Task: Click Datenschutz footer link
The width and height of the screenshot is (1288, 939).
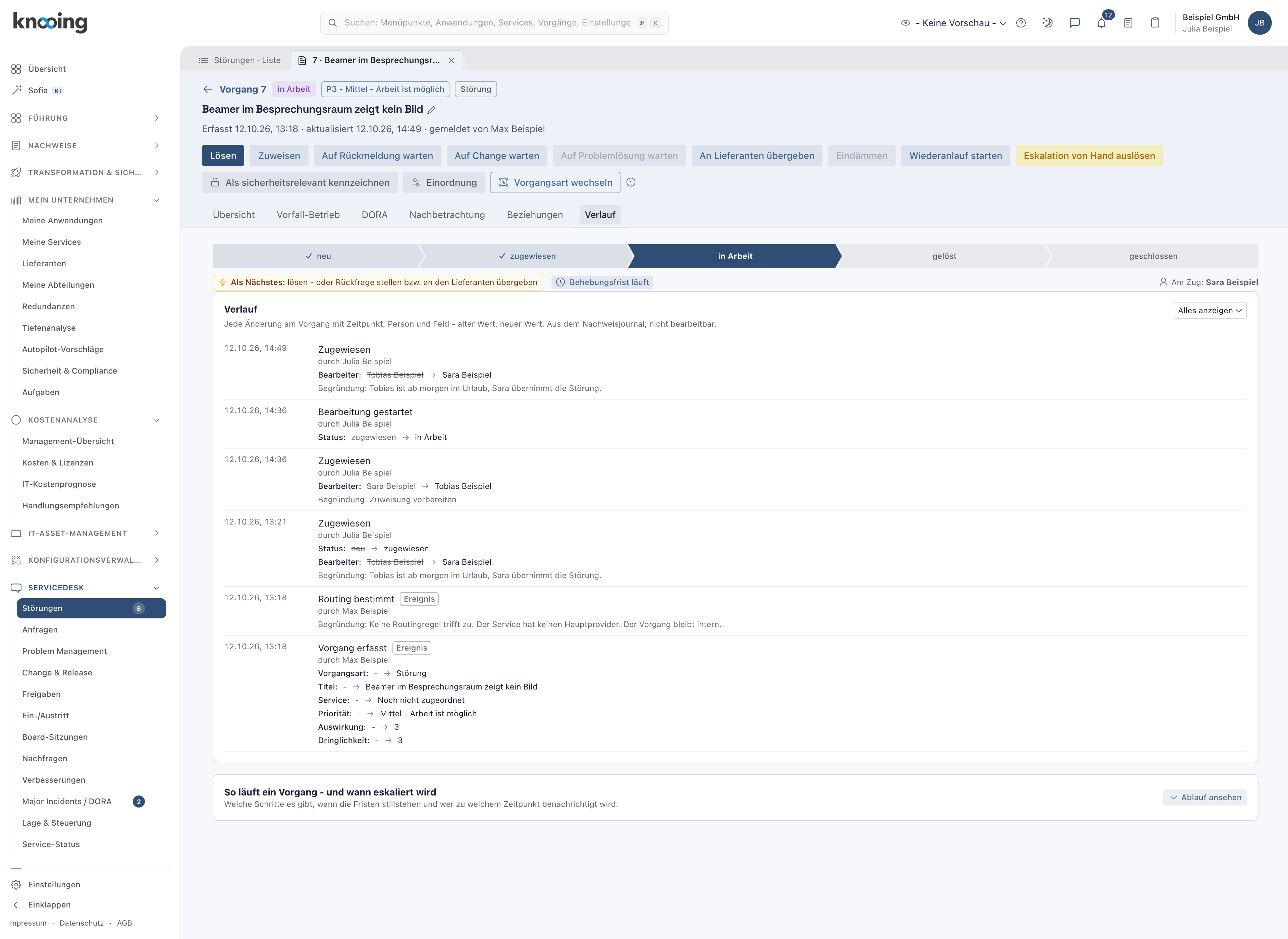Action: tap(81, 923)
